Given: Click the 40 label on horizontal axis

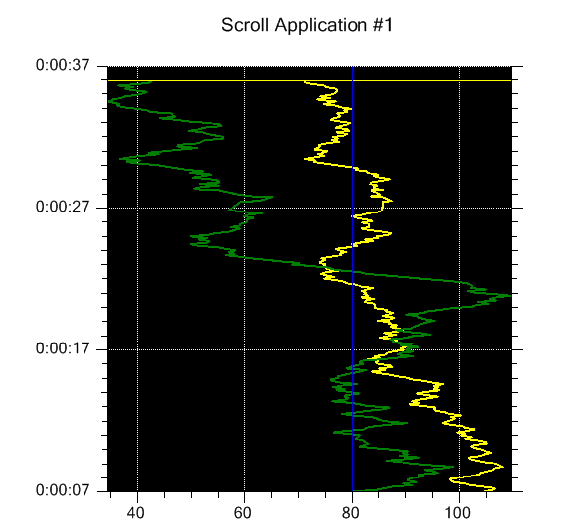Looking at the screenshot, I should click(x=135, y=513).
